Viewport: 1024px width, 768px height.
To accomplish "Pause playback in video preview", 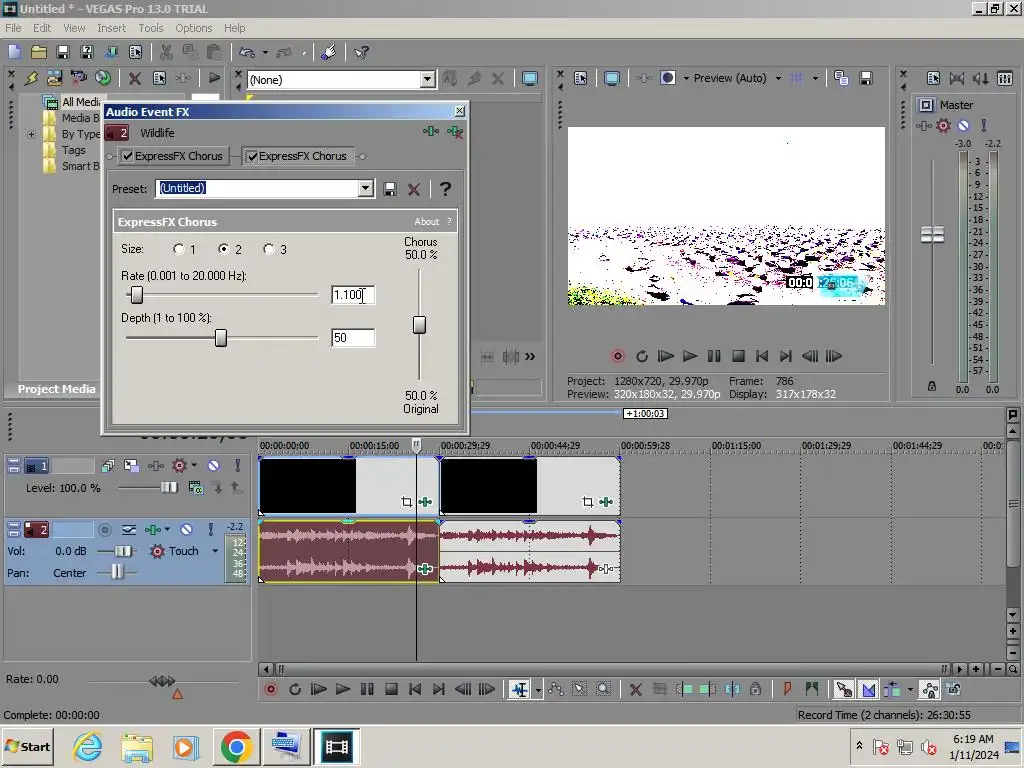I will (x=714, y=356).
